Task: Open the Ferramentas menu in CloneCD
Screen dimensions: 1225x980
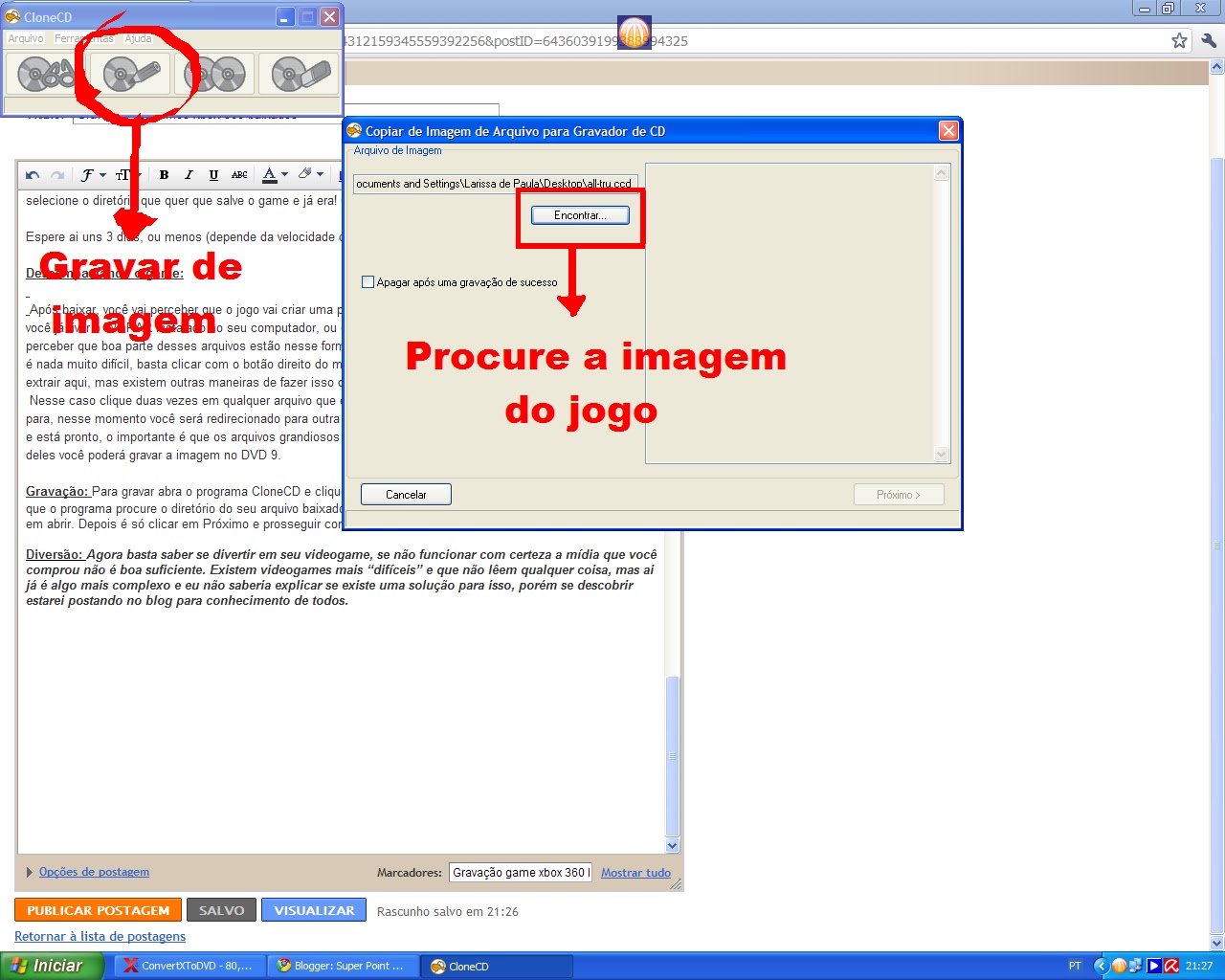Action: [84, 38]
